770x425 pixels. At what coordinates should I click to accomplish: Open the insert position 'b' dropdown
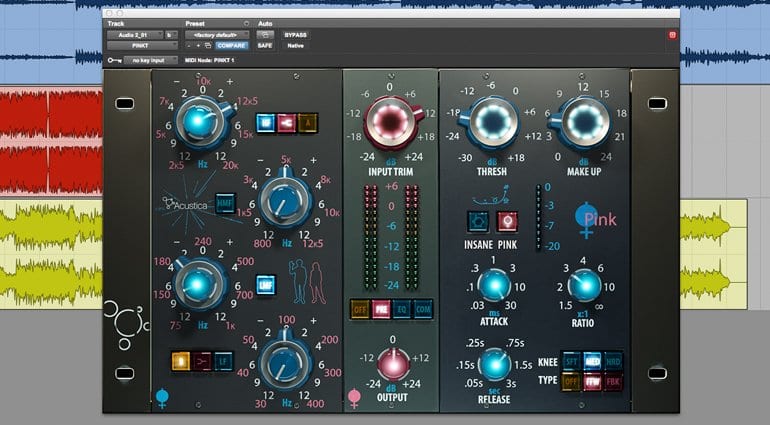(171, 35)
